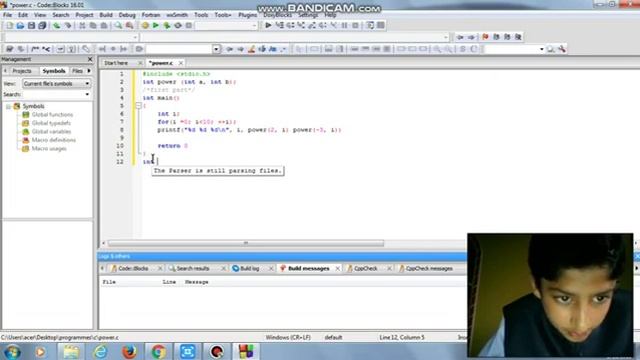The image size is (640, 360).
Task: Click the Open file toolbar icon
Action: pyautogui.click(x=20, y=25)
